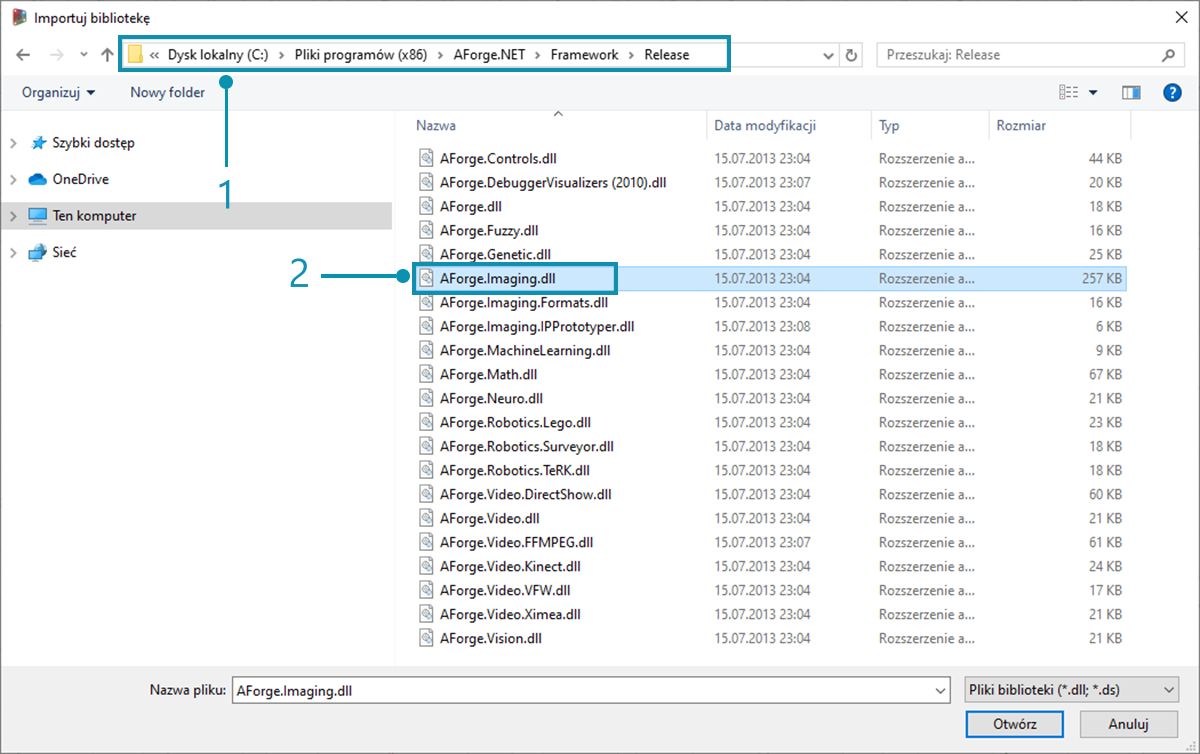Sort files by Rozmiar column
1200x754 pixels.
[x=1021, y=126]
